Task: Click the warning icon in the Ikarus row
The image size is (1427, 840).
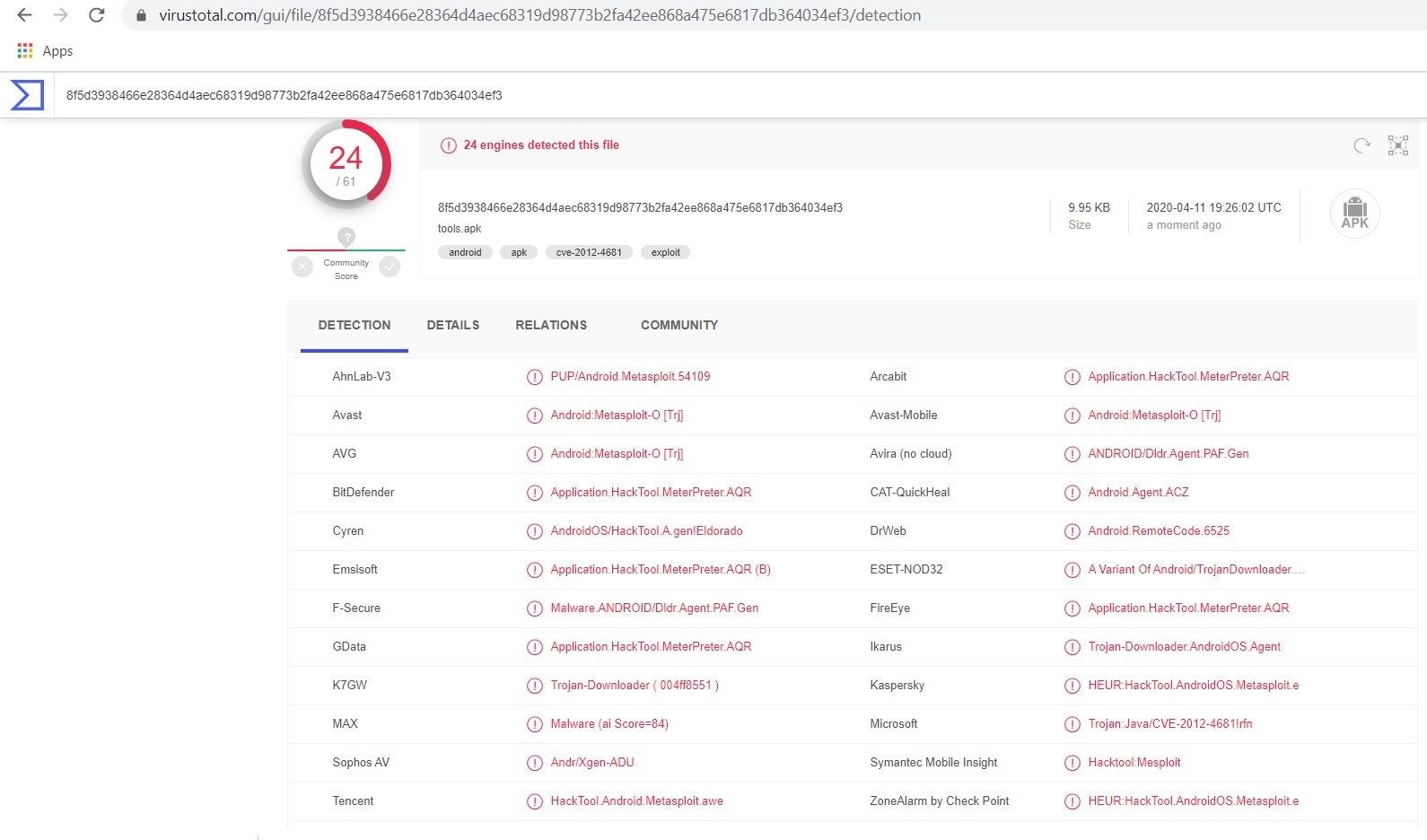Action: click(x=1072, y=647)
